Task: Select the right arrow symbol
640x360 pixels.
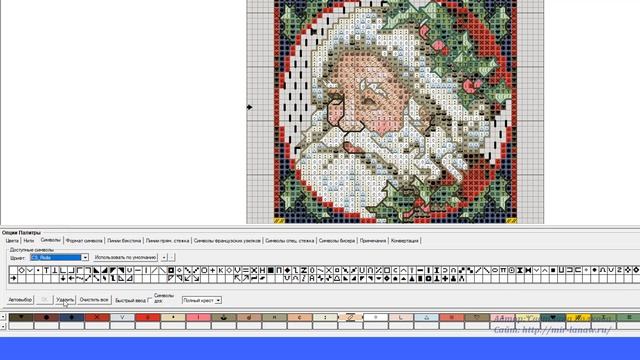Action: pos(13,278)
